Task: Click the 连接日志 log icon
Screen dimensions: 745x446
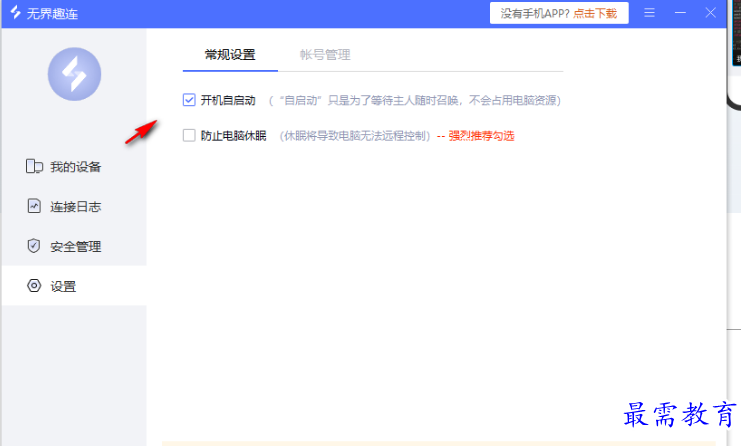Action: pos(34,206)
